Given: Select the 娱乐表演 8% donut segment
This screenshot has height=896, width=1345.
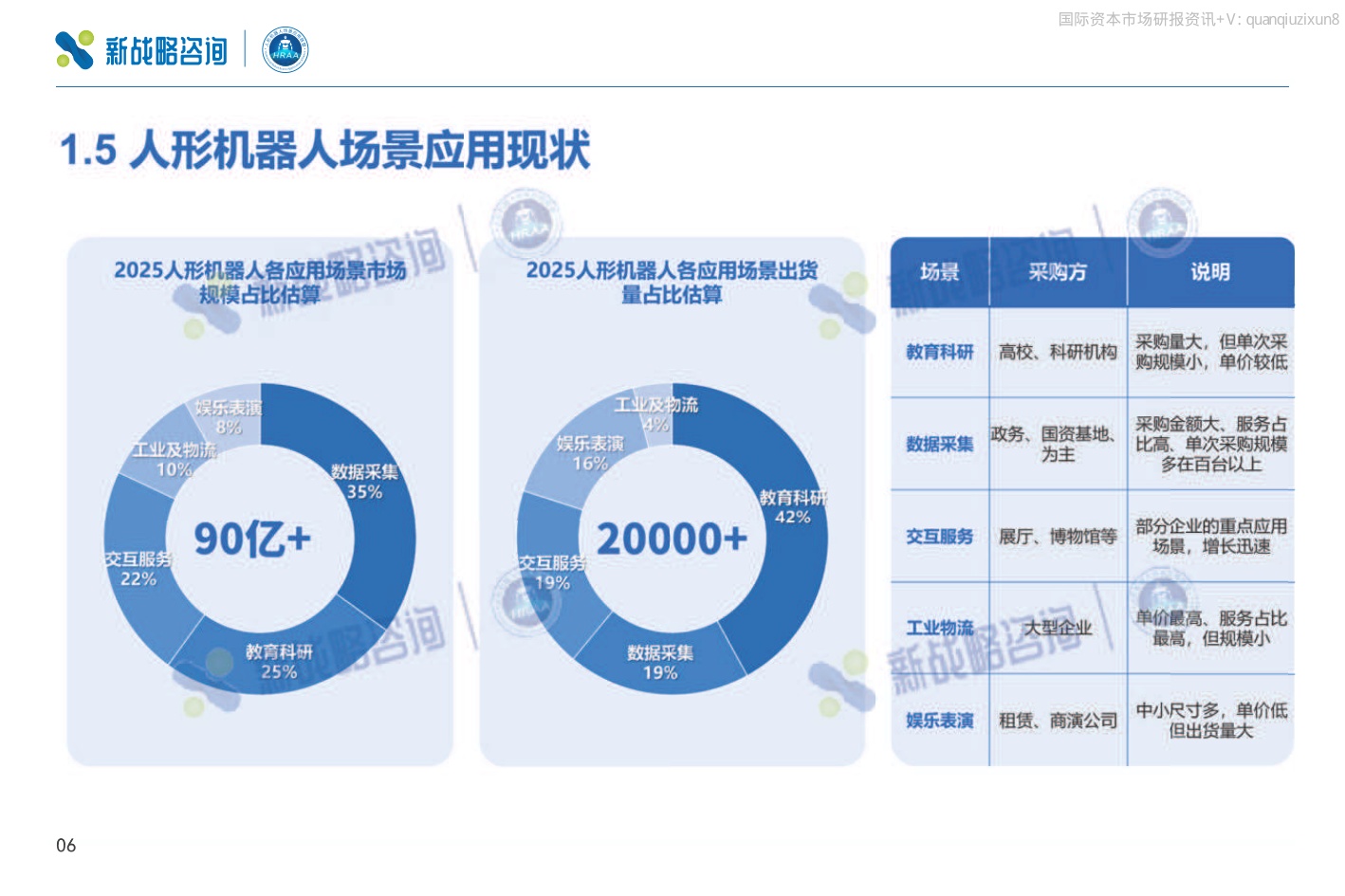Looking at the screenshot, I should [229, 417].
